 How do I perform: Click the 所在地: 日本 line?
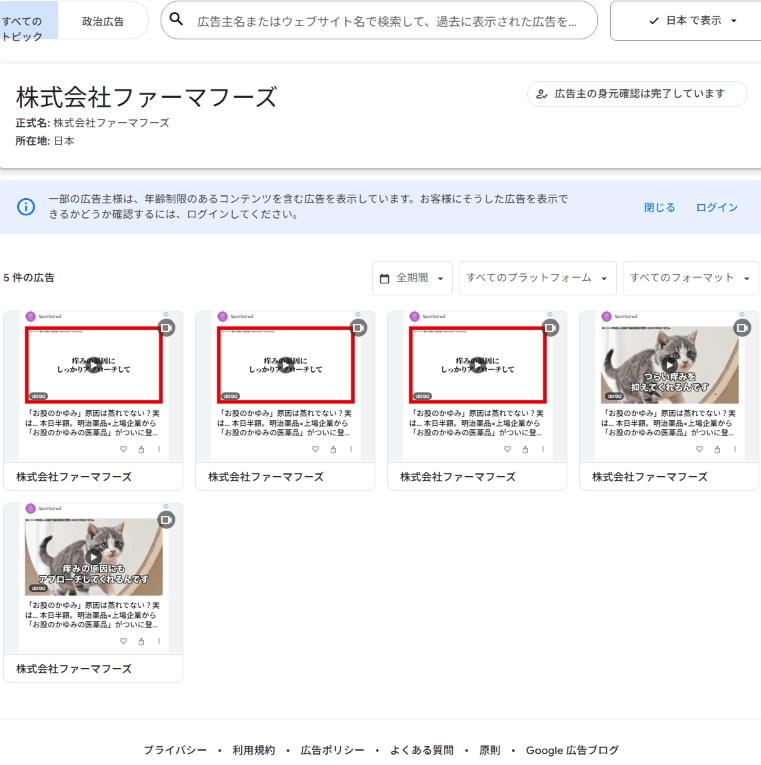point(45,141)
